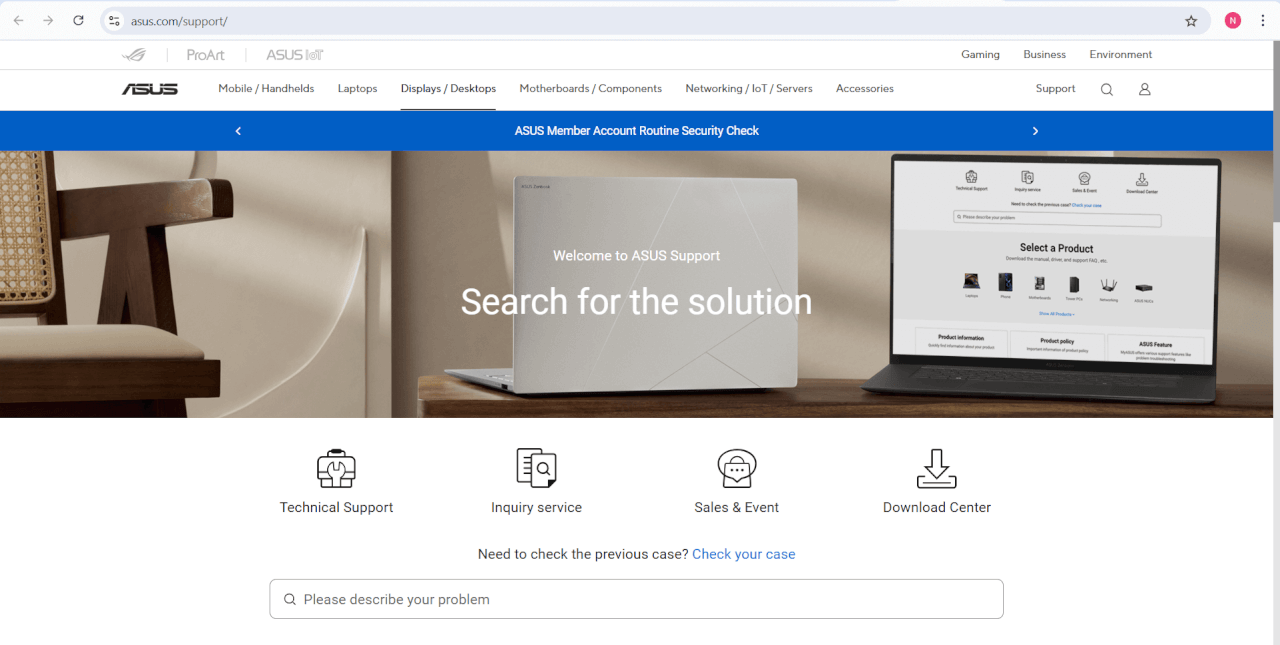Open Download Center via its download icon
The image size is (1280, 645).
coord(936,468)
